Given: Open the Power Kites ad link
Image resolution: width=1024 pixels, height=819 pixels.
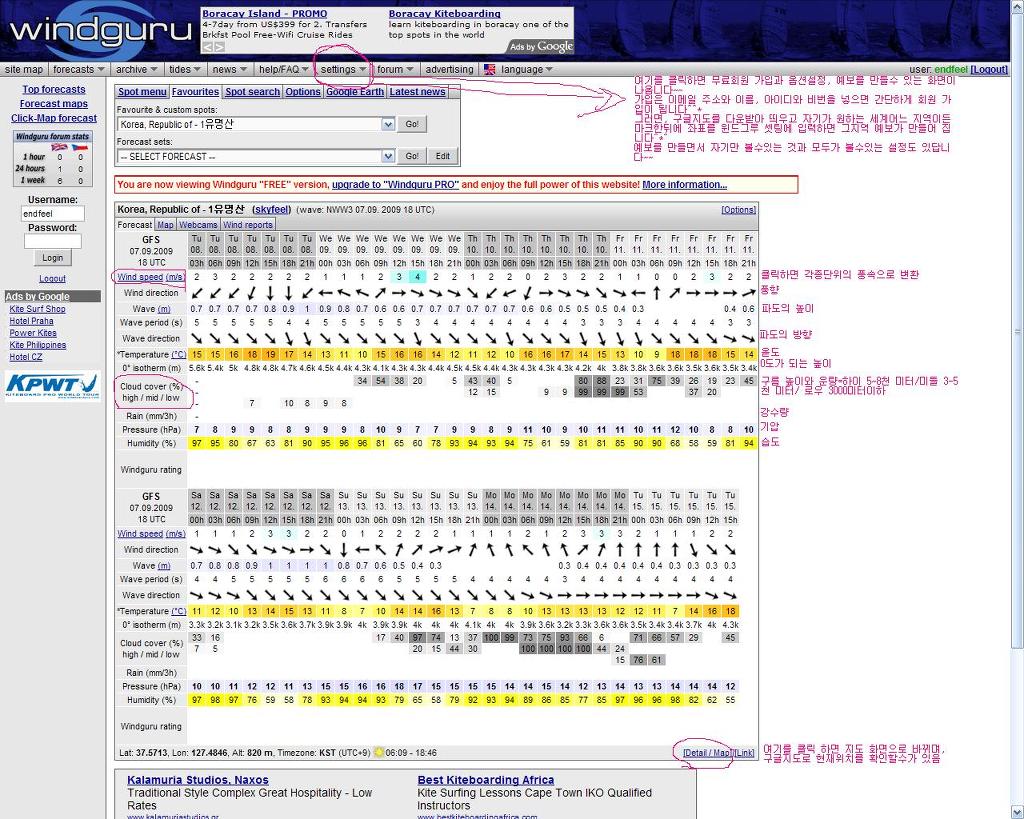Looking at the screenshot, I should 33,333.
